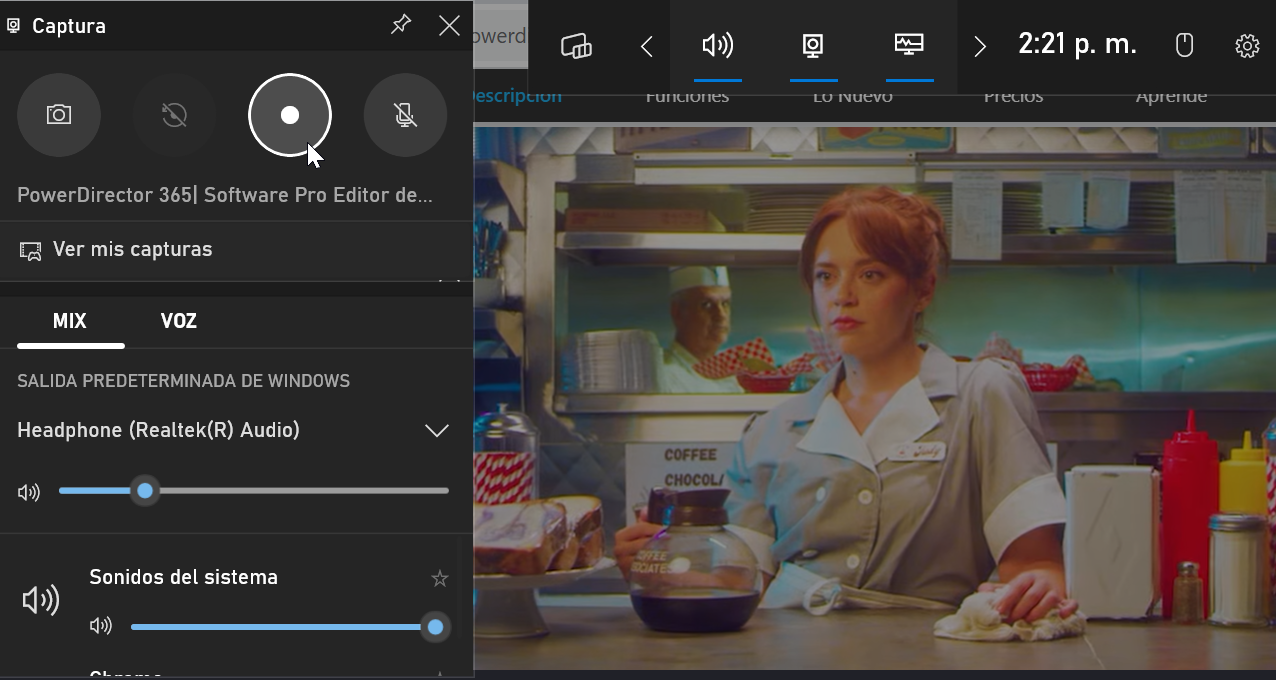Toggle the microphone while recording
This screenshot has width=1276, height=680.
point(405,115)
